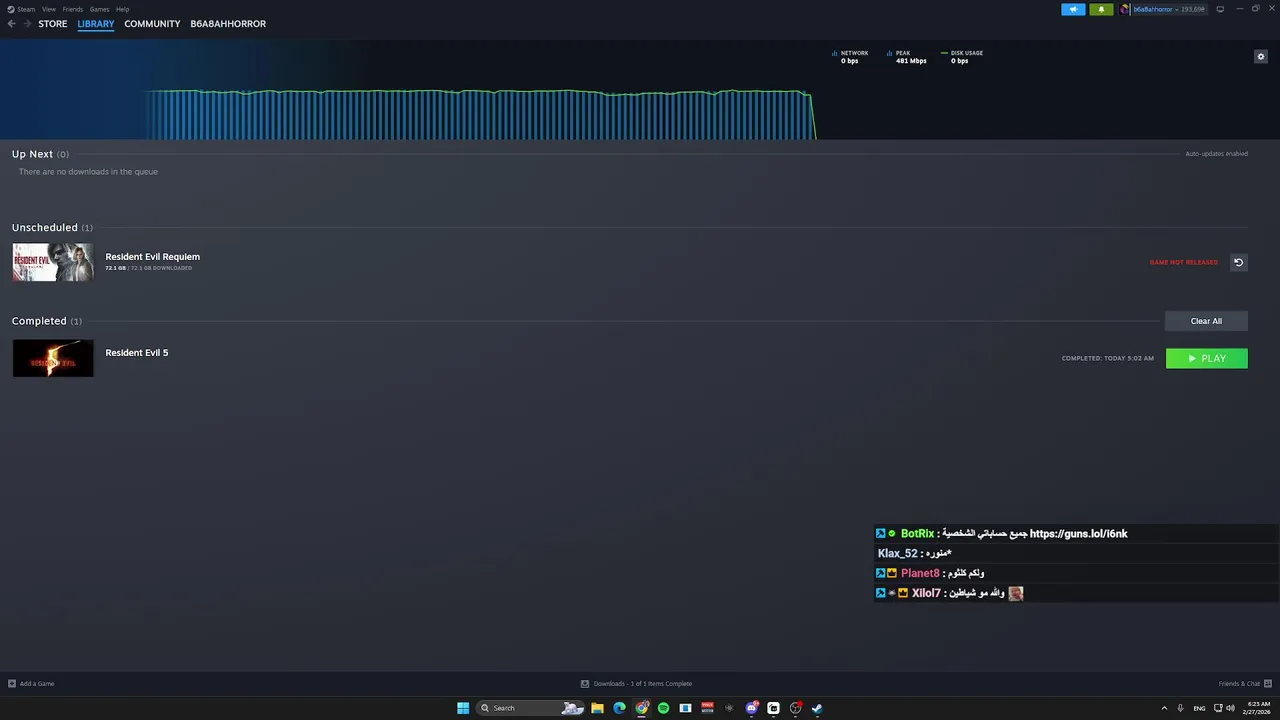
Task: Click the Xilol7 chat username
Action: [926, 593]
